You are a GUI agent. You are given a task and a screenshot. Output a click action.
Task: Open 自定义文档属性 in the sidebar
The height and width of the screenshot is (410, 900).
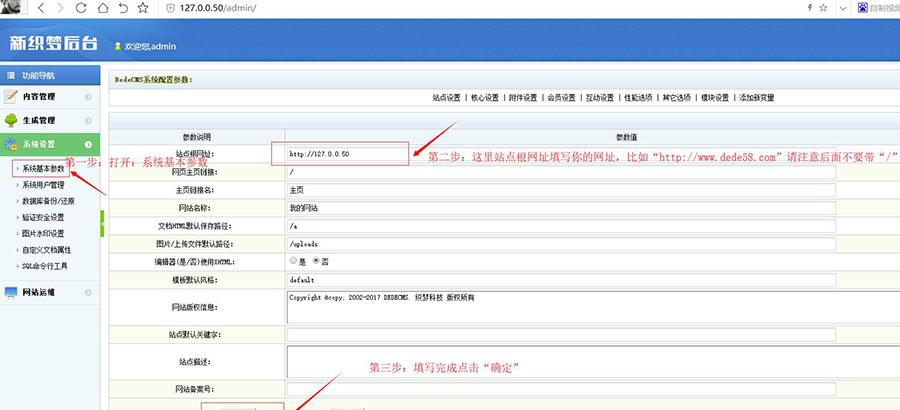[46, 250]
